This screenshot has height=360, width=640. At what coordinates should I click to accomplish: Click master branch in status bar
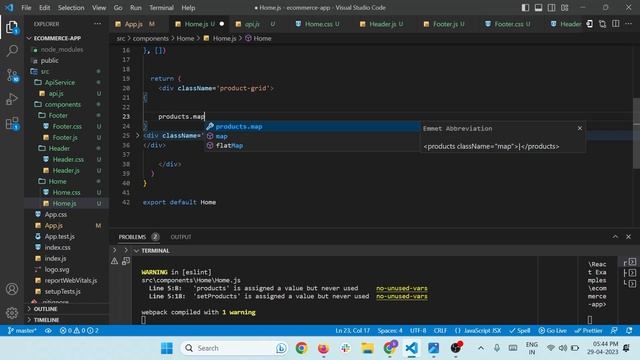click(22, 331)
